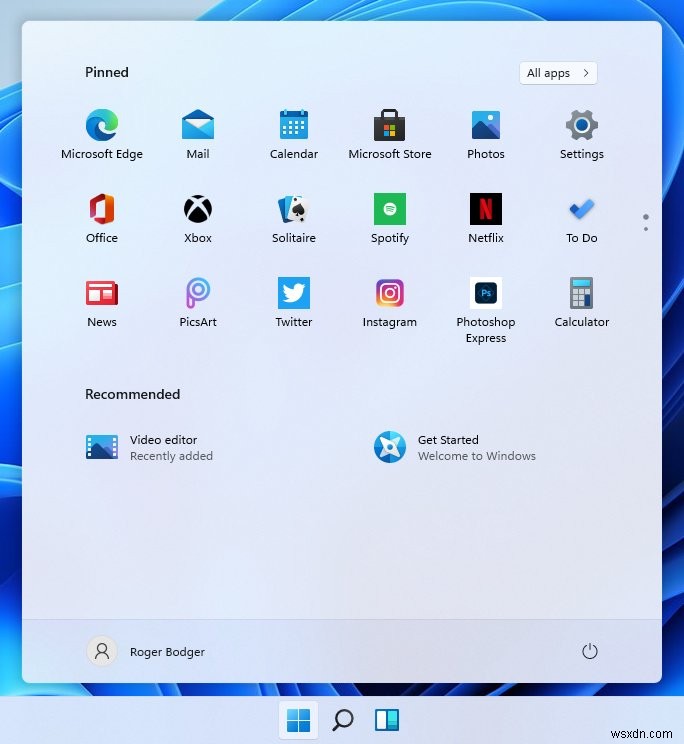The width and height of the screenshot is (684, 744).
Task: Click 'Welcome to Windows' subtitle text
Action: [x=477, y=456]
